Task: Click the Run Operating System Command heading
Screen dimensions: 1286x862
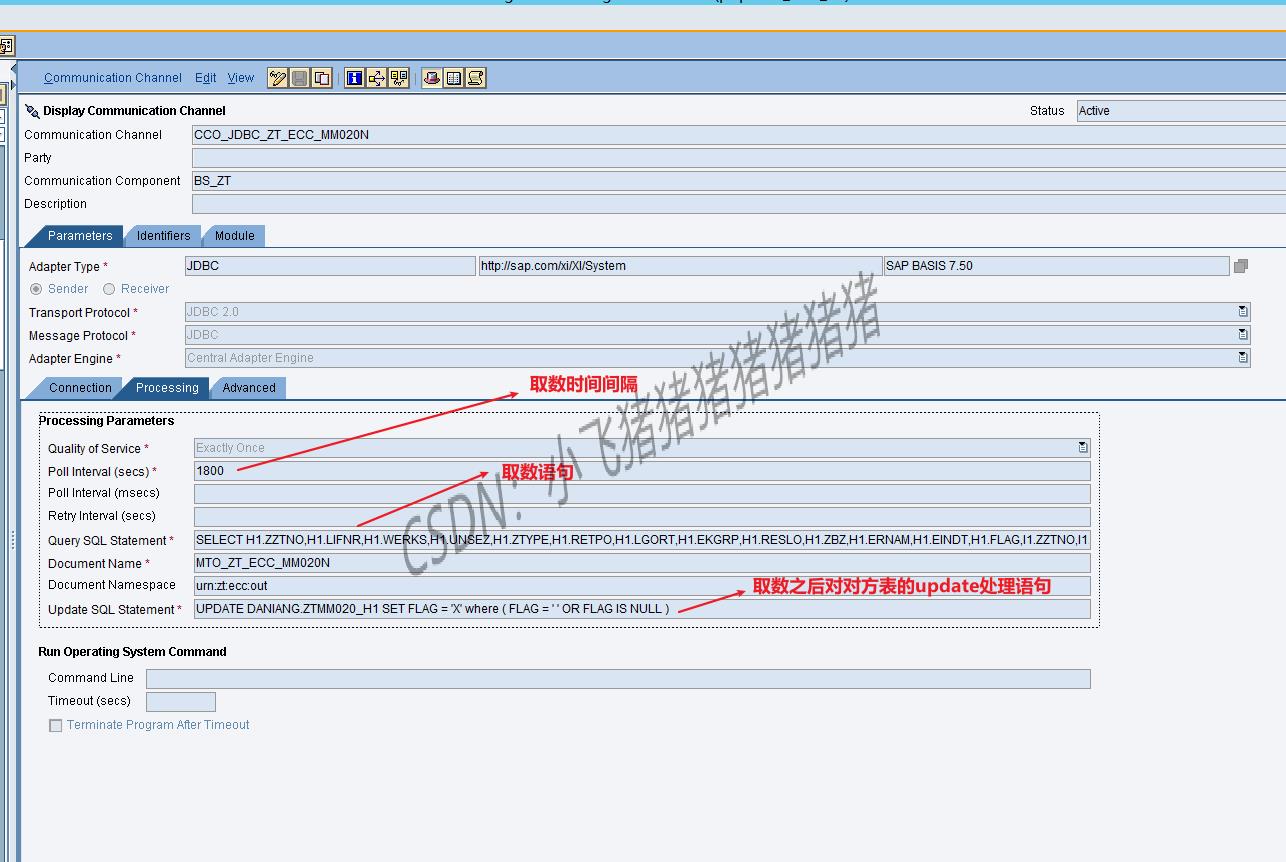Action: [x=132, y=652]
